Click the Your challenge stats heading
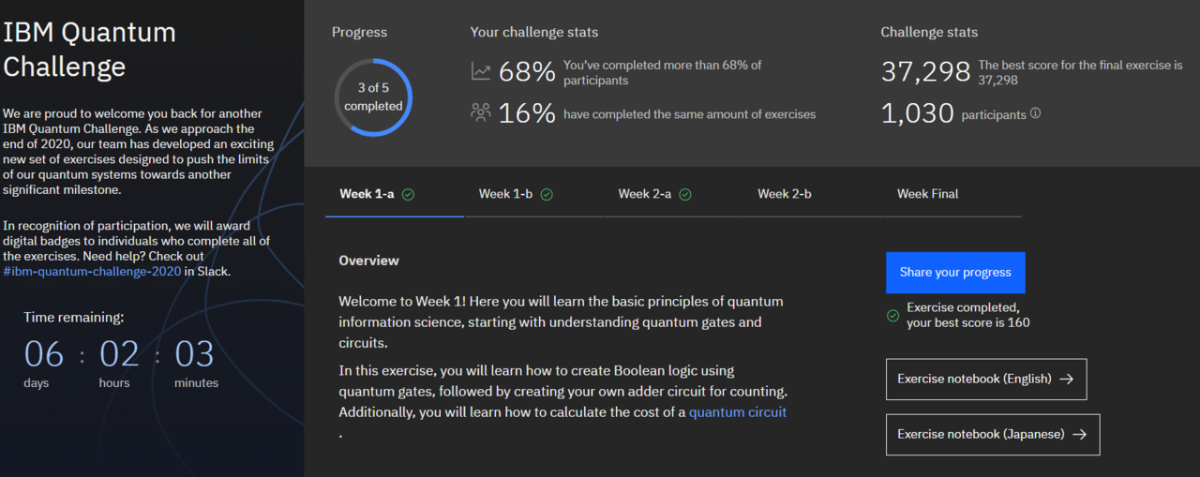The image size is (1200, 477). click(533, 32)
